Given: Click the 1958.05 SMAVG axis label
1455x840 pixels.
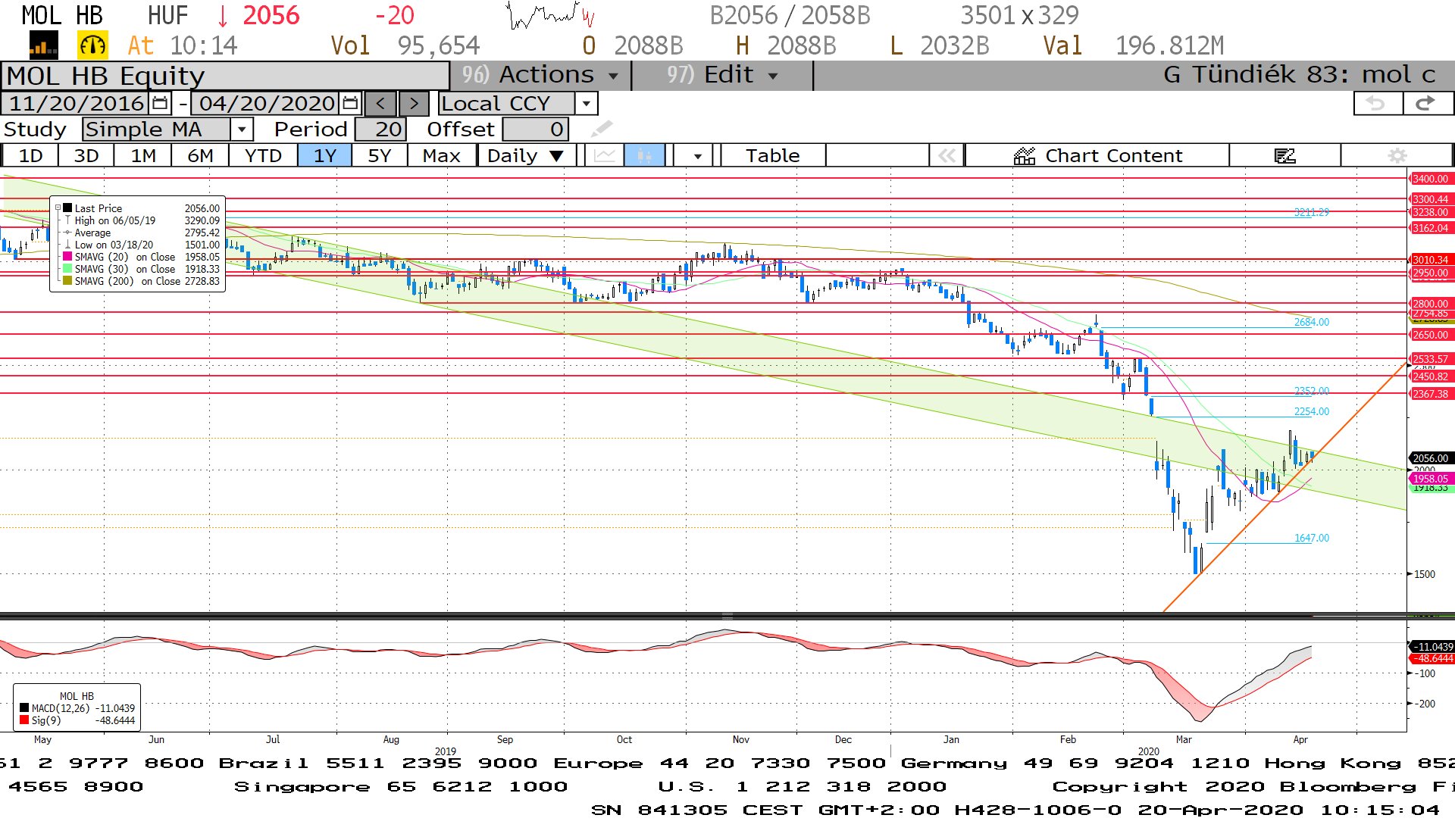Looking at the screenshot, I should click(x=1430, y=479).
